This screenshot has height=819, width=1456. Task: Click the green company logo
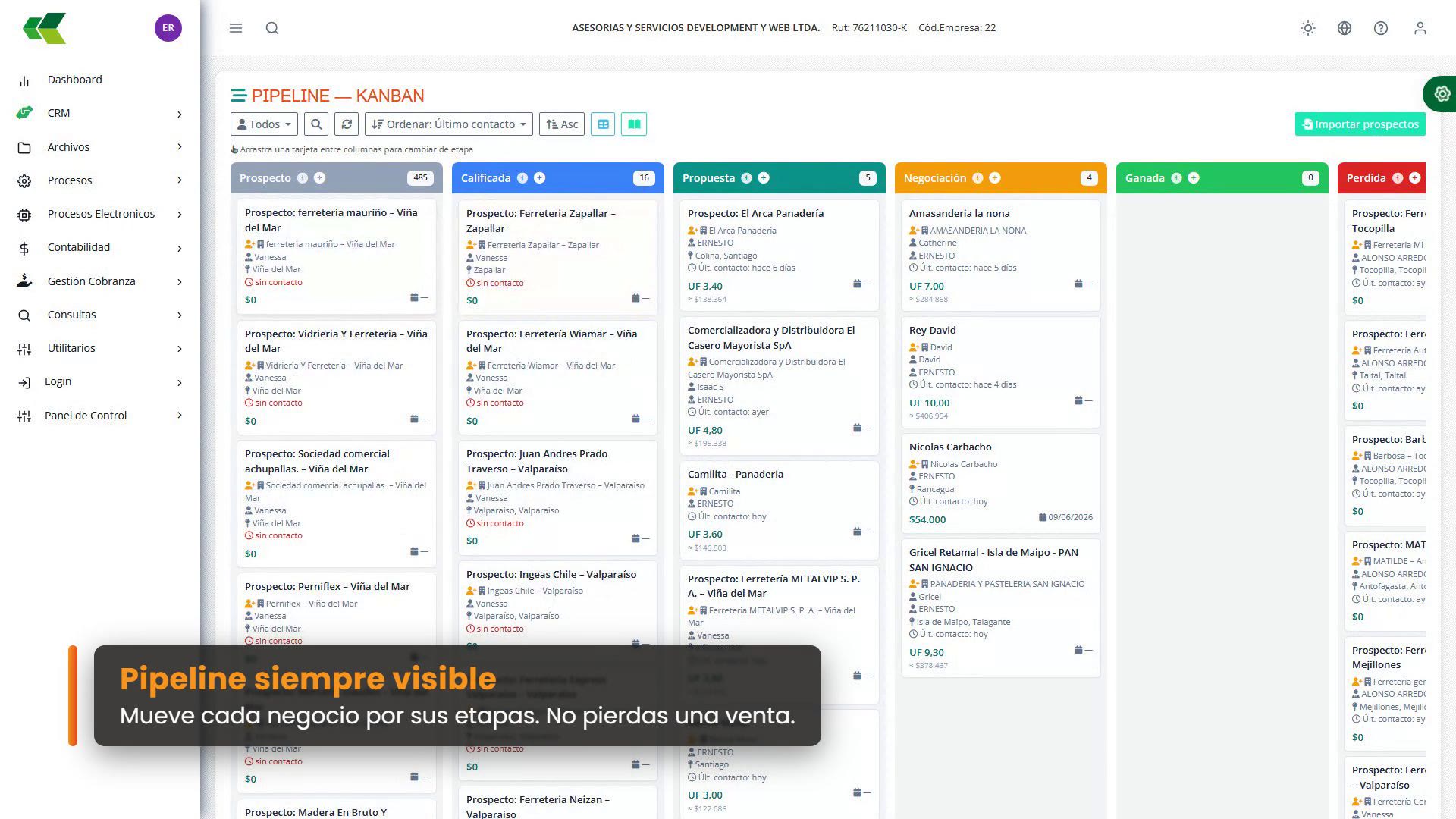45,28
